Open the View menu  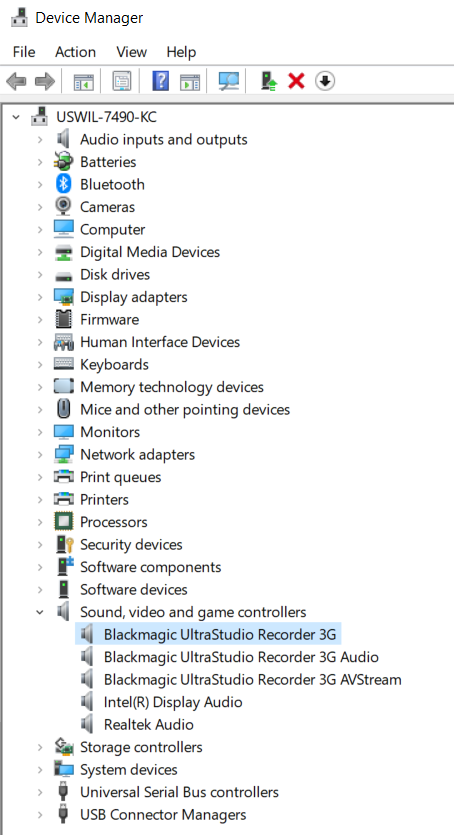click(131, 52)
